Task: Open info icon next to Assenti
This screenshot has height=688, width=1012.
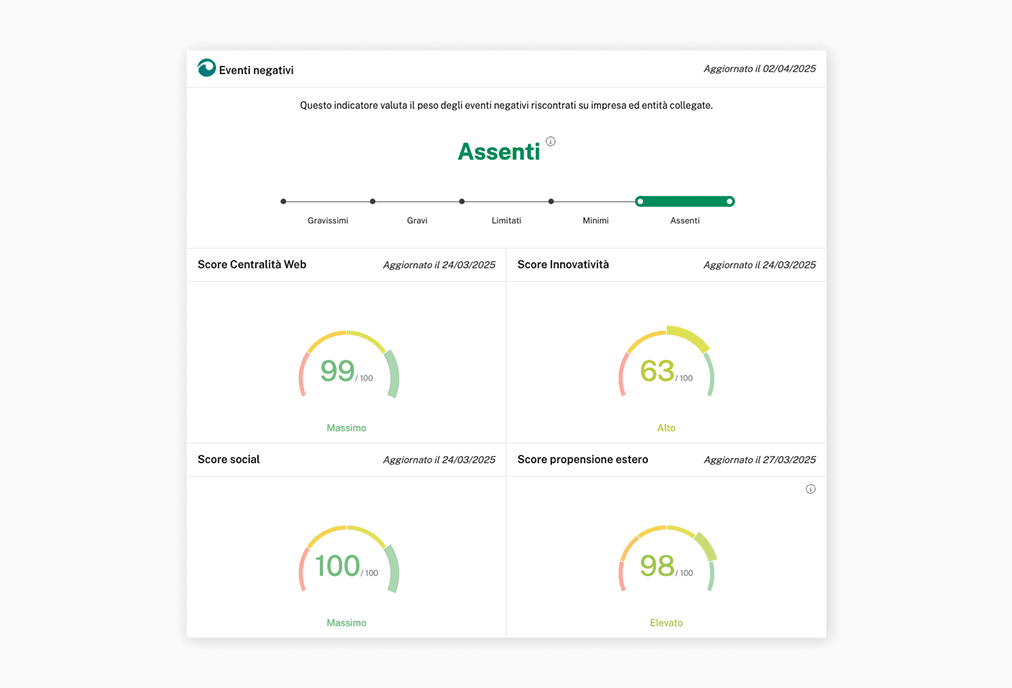Action: point(551,142)
